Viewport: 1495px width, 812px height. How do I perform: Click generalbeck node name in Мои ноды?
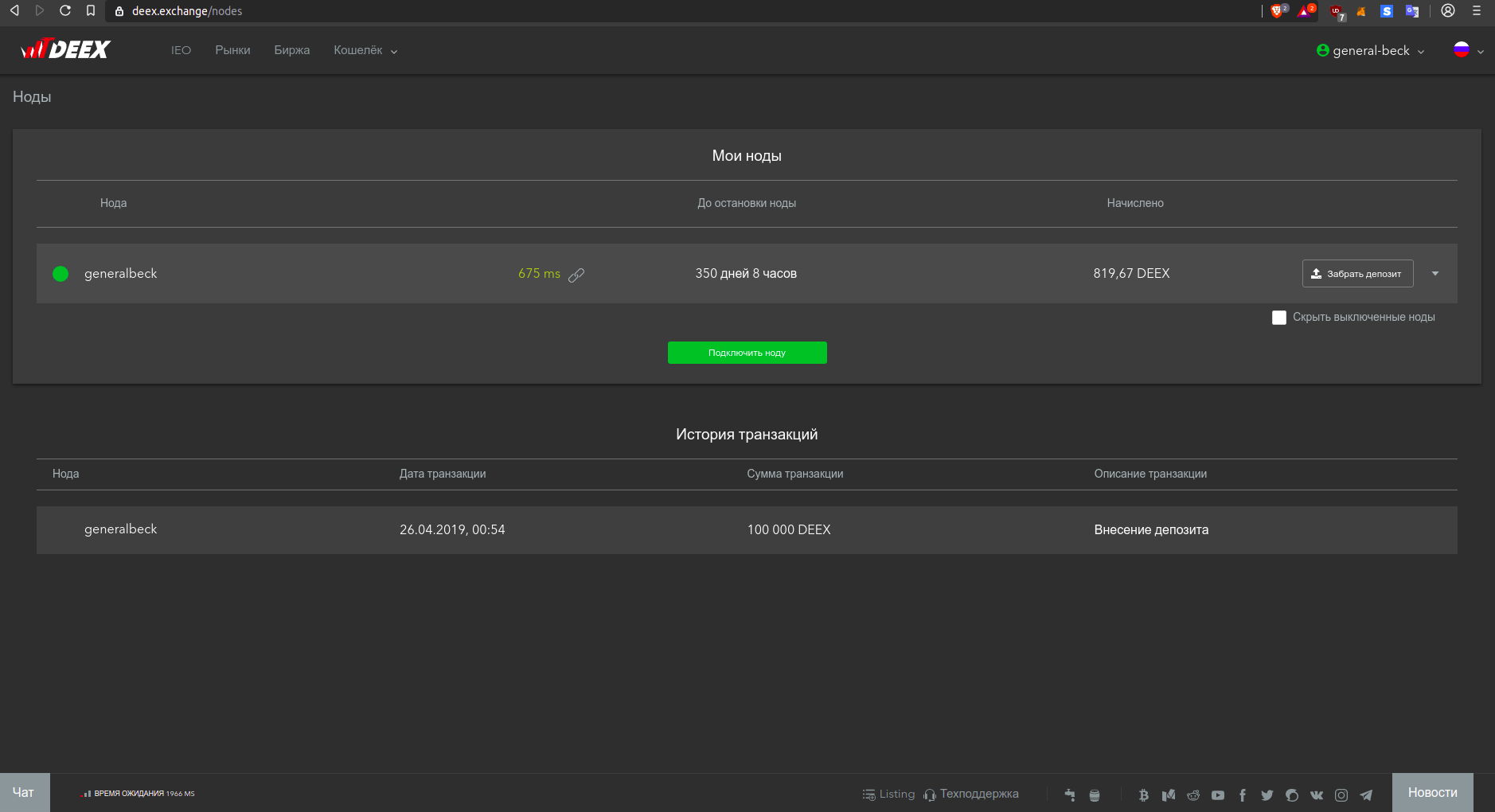click(x=121, y=274)
